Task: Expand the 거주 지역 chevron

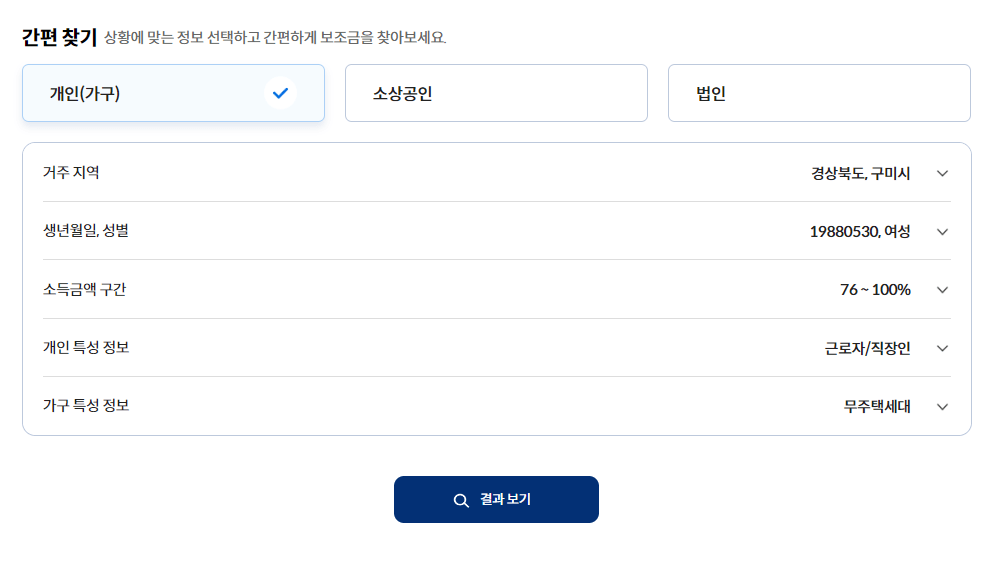Action: (942, 173)
